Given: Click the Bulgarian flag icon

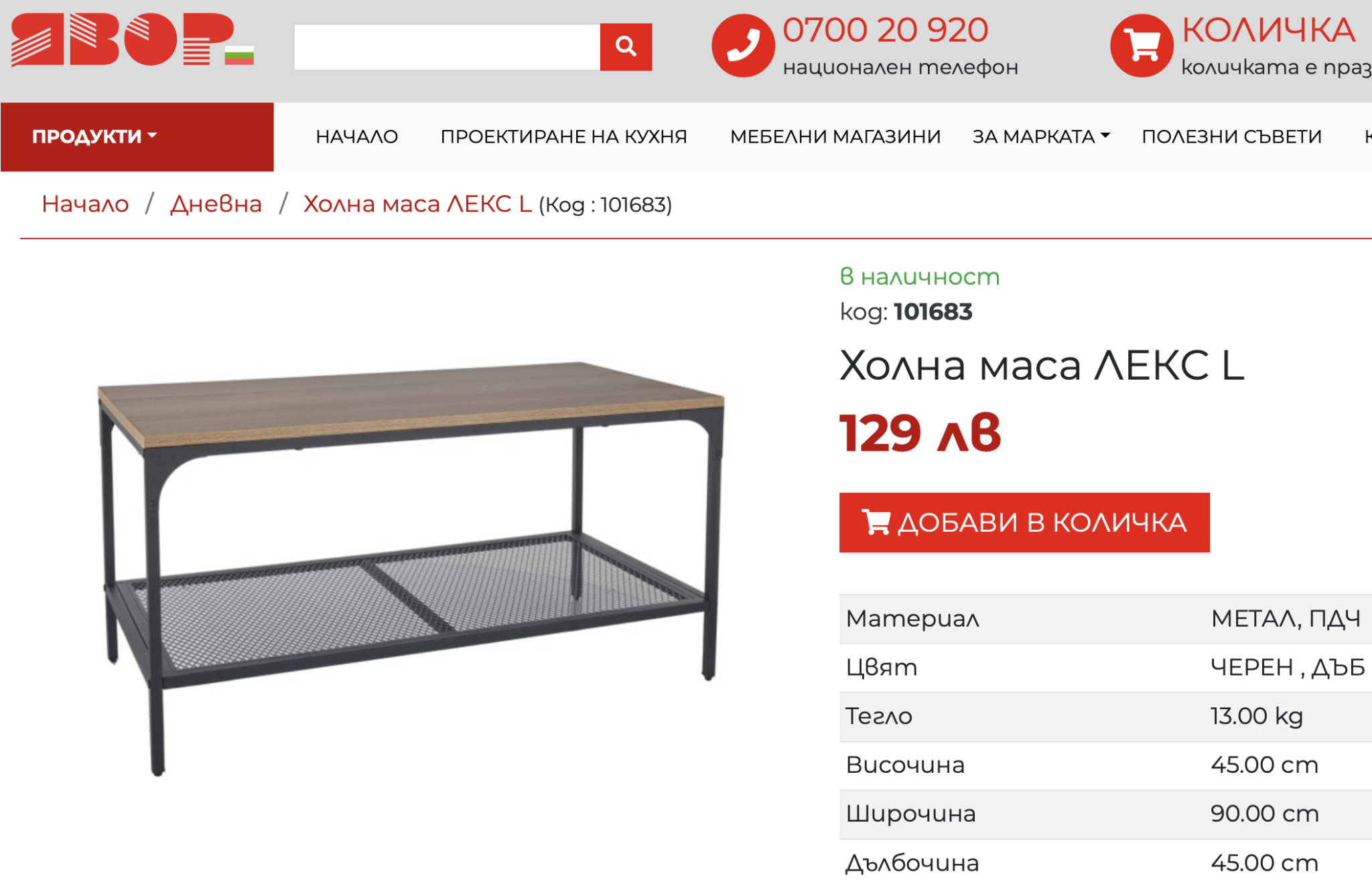Looking at the screenshot, I should 239,55.
